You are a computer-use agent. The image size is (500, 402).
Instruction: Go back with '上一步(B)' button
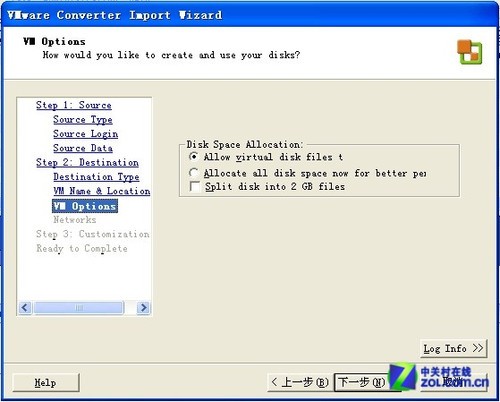click(300, 382)
